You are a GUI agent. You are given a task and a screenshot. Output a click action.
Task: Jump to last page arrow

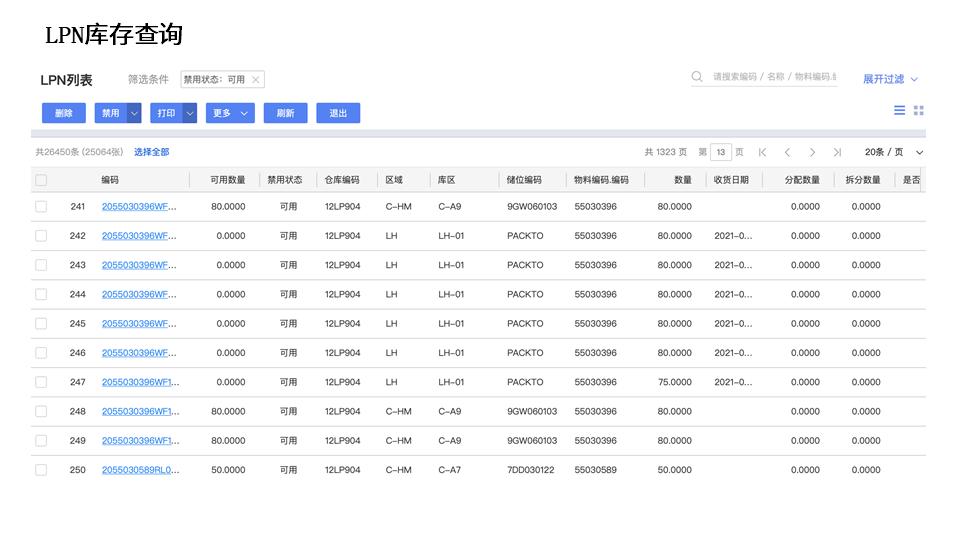[x=837, y=152]
